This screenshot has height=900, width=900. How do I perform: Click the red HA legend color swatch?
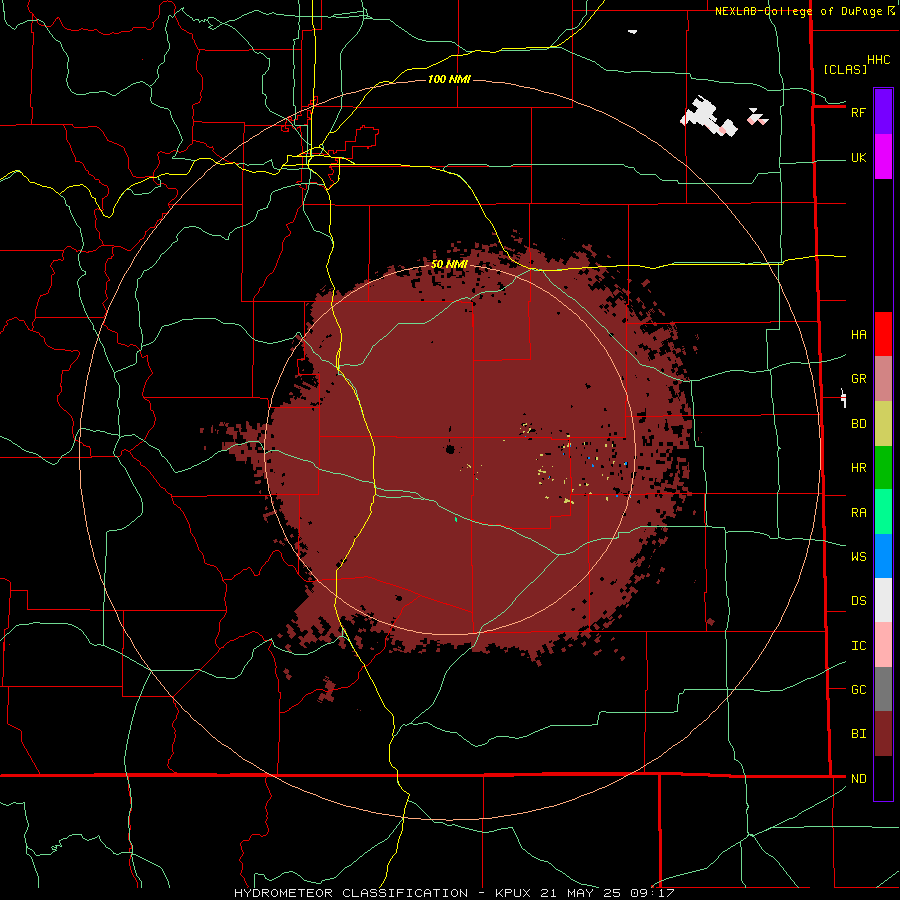(x=883, y=334)
